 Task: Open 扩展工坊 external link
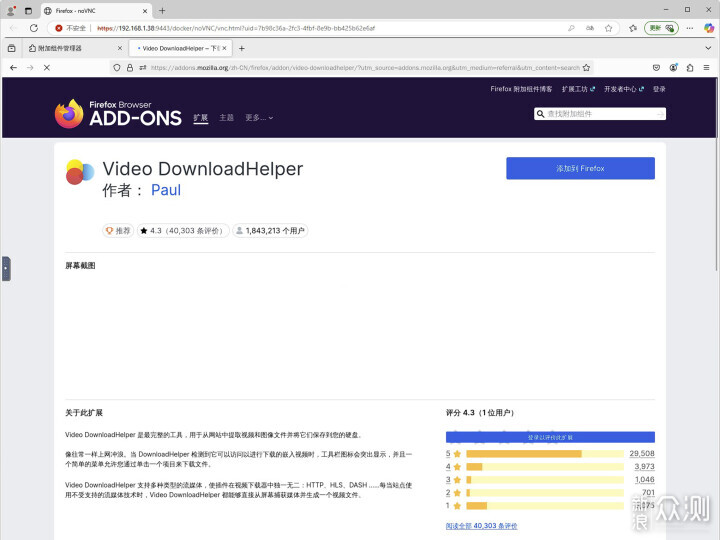tap(578, 89)
